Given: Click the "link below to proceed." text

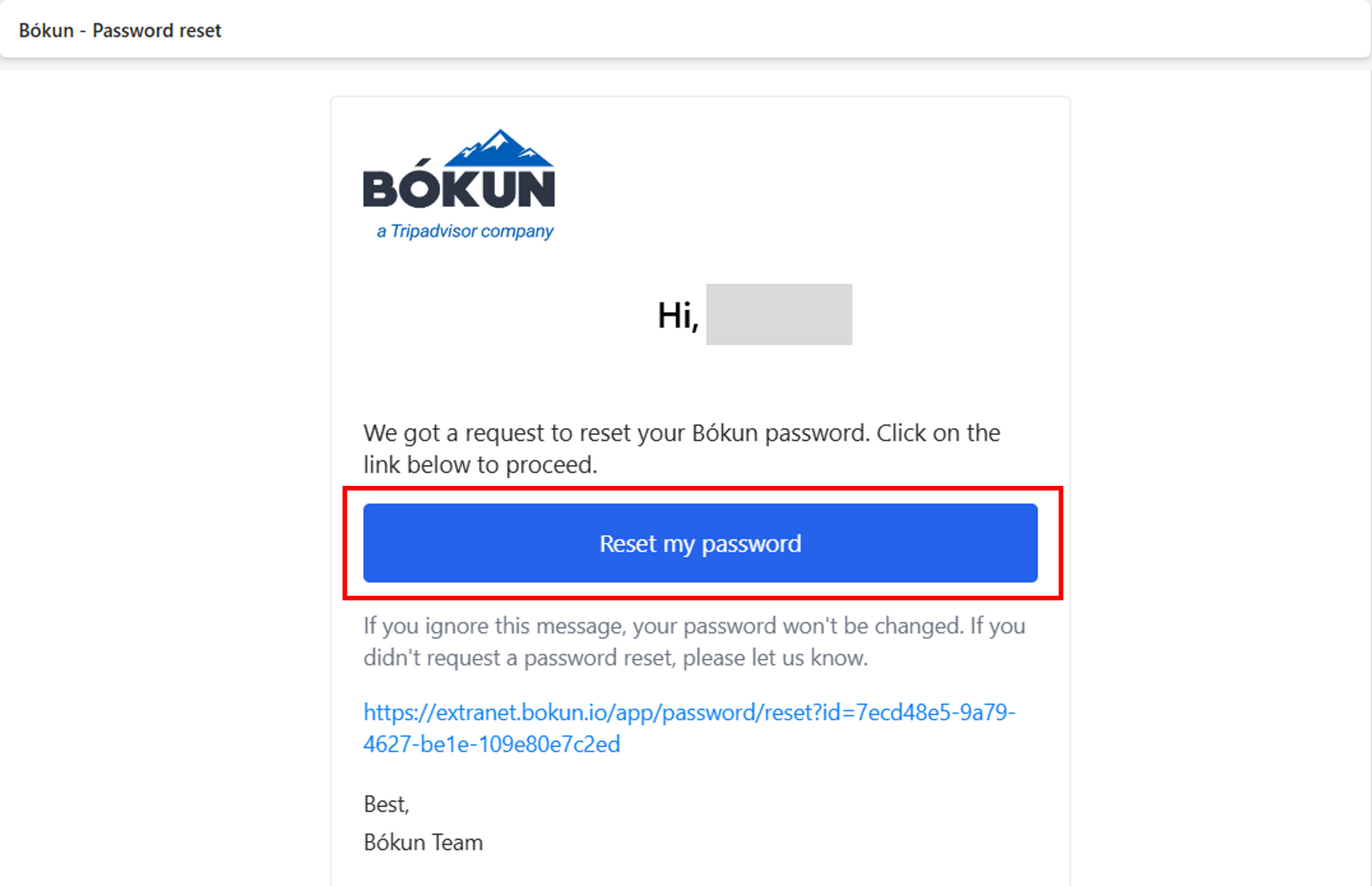Looking at the screenshot, I should tap(480, 465).
